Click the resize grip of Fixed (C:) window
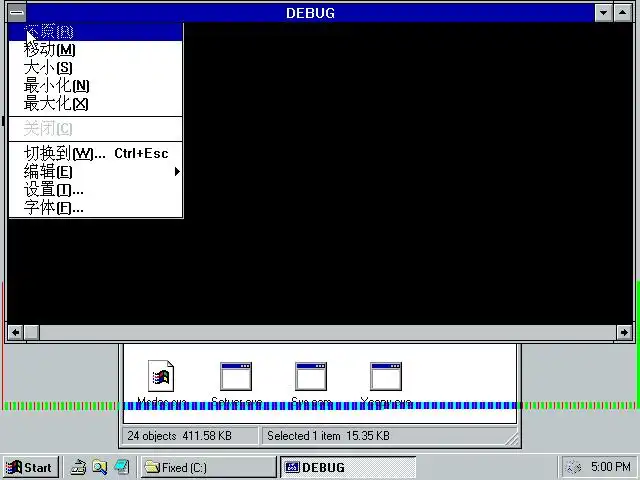 512,439
